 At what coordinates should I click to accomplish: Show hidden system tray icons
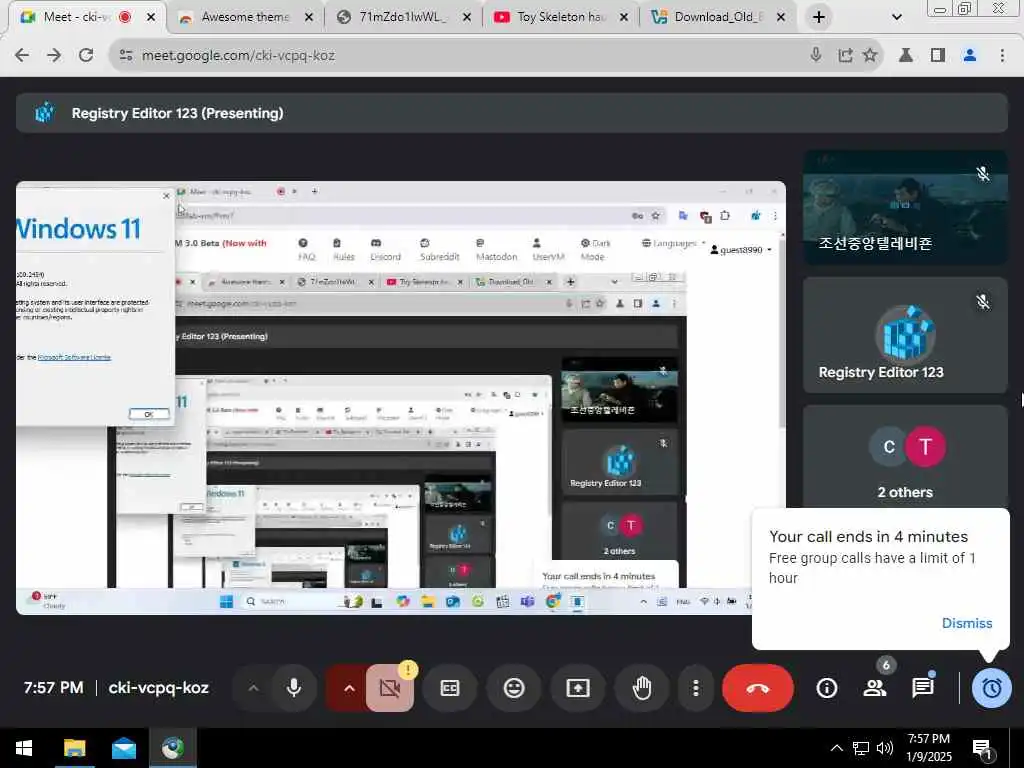pyautogui.click(x=836, y=748)
